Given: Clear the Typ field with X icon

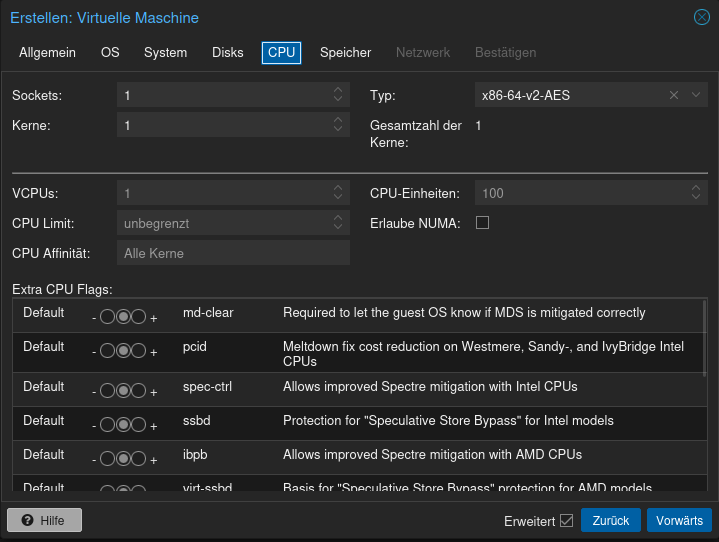Looking at the screenshot, I should 674,95.
